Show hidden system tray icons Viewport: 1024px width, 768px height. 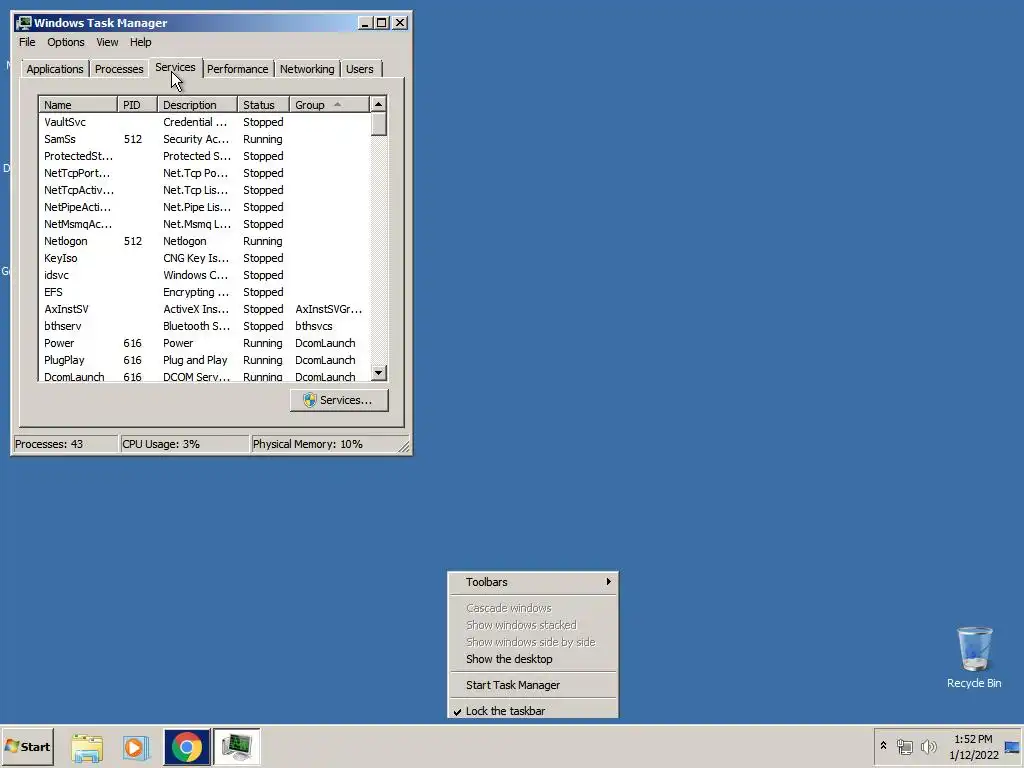tap(883, 746)
